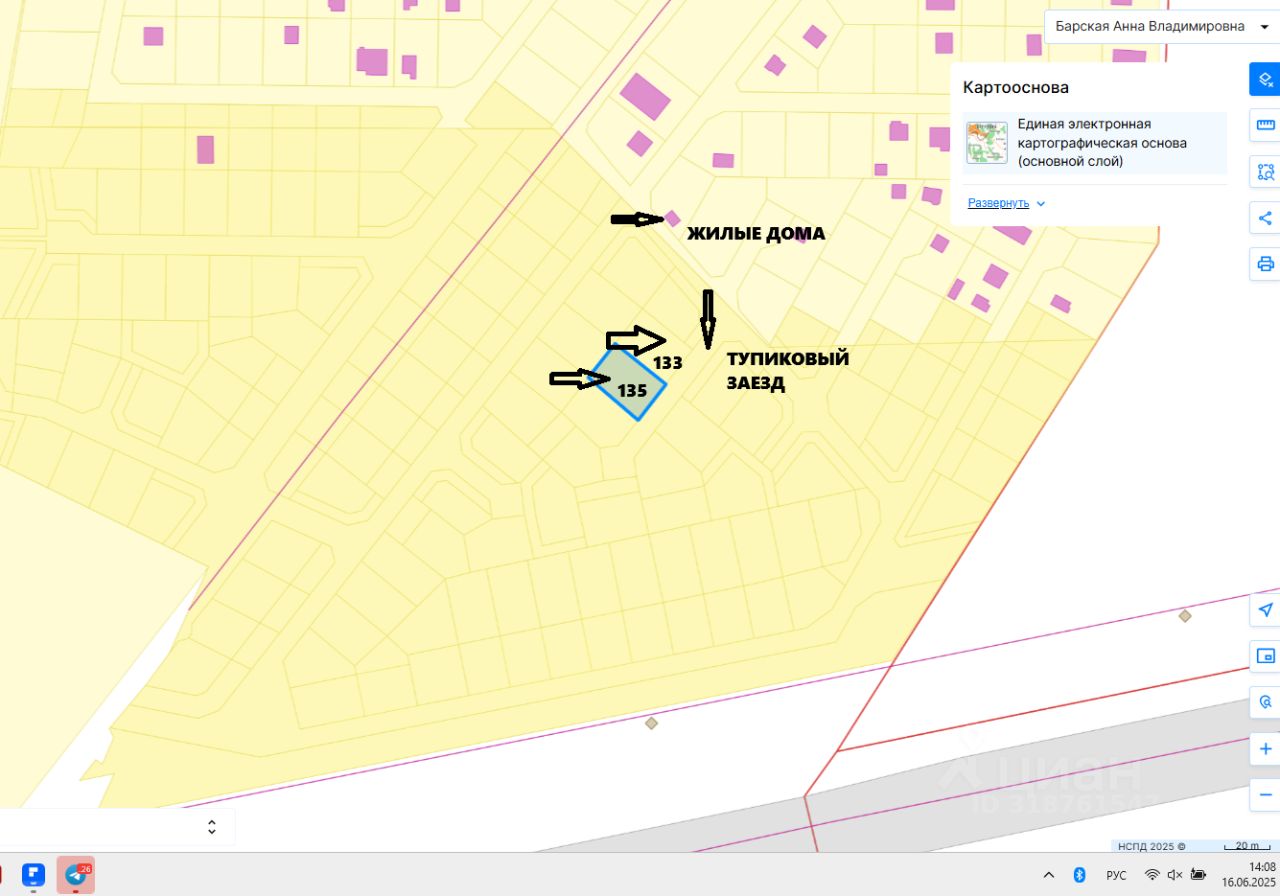The image size is (1280, 896).
Task: Select the ruler measurement tool
Action: click(x=1265, y=125)
